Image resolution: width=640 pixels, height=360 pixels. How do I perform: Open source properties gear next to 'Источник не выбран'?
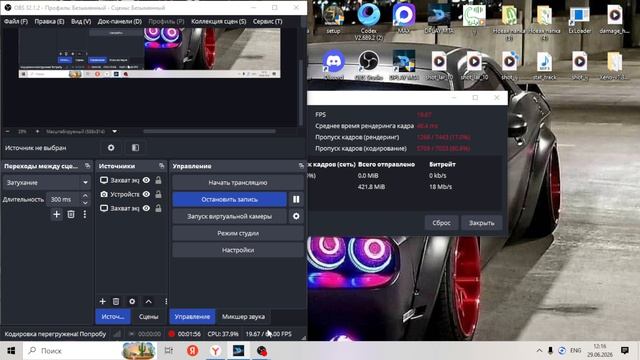(x=111, y=148)
